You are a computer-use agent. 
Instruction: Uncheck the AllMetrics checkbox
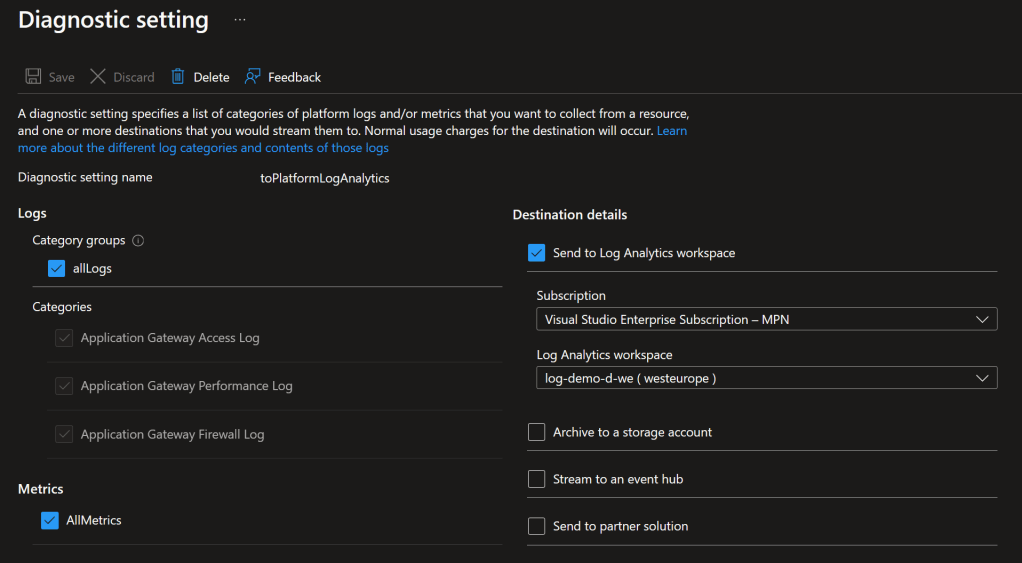coord(50,520)
